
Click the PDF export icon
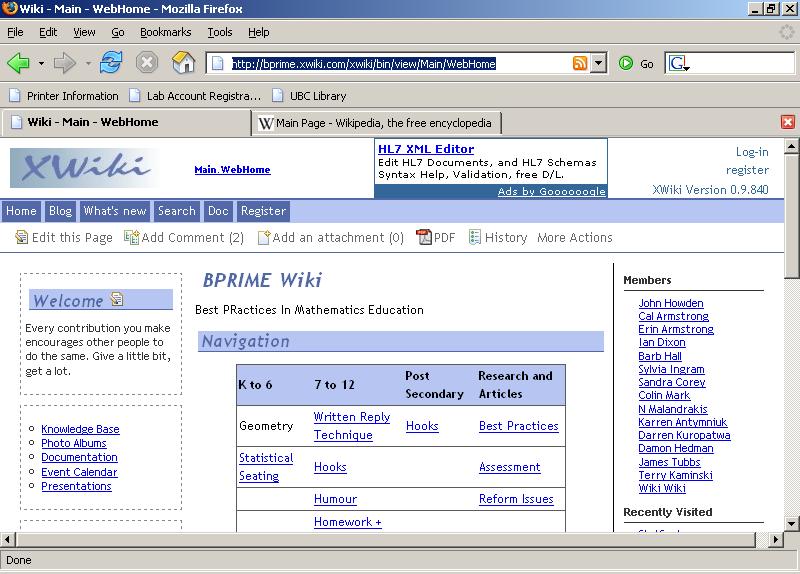424,237
